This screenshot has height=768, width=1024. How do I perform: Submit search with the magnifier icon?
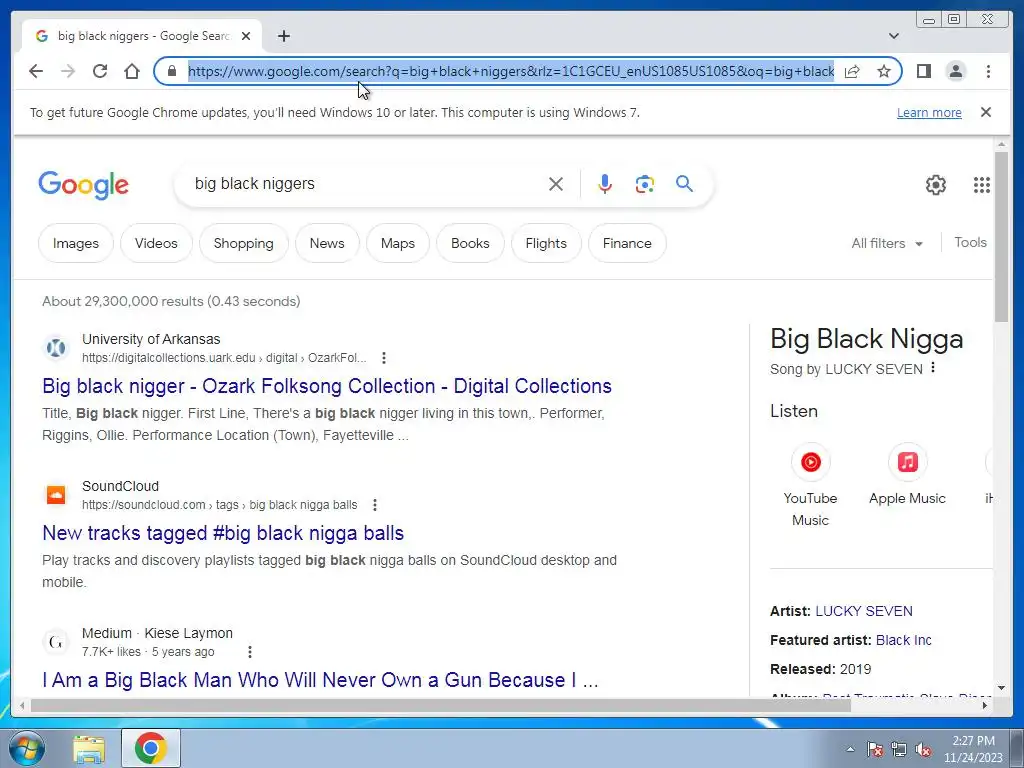click(x=684, y=184)
